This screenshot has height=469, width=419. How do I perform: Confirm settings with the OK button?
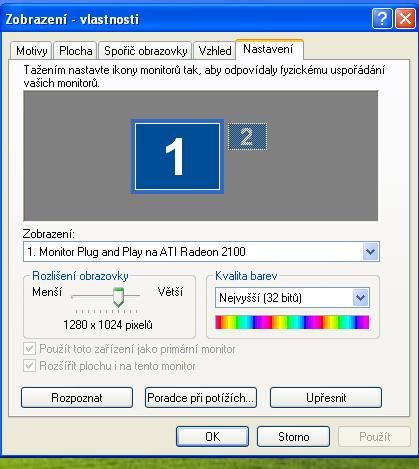click(x=212, y=436)
